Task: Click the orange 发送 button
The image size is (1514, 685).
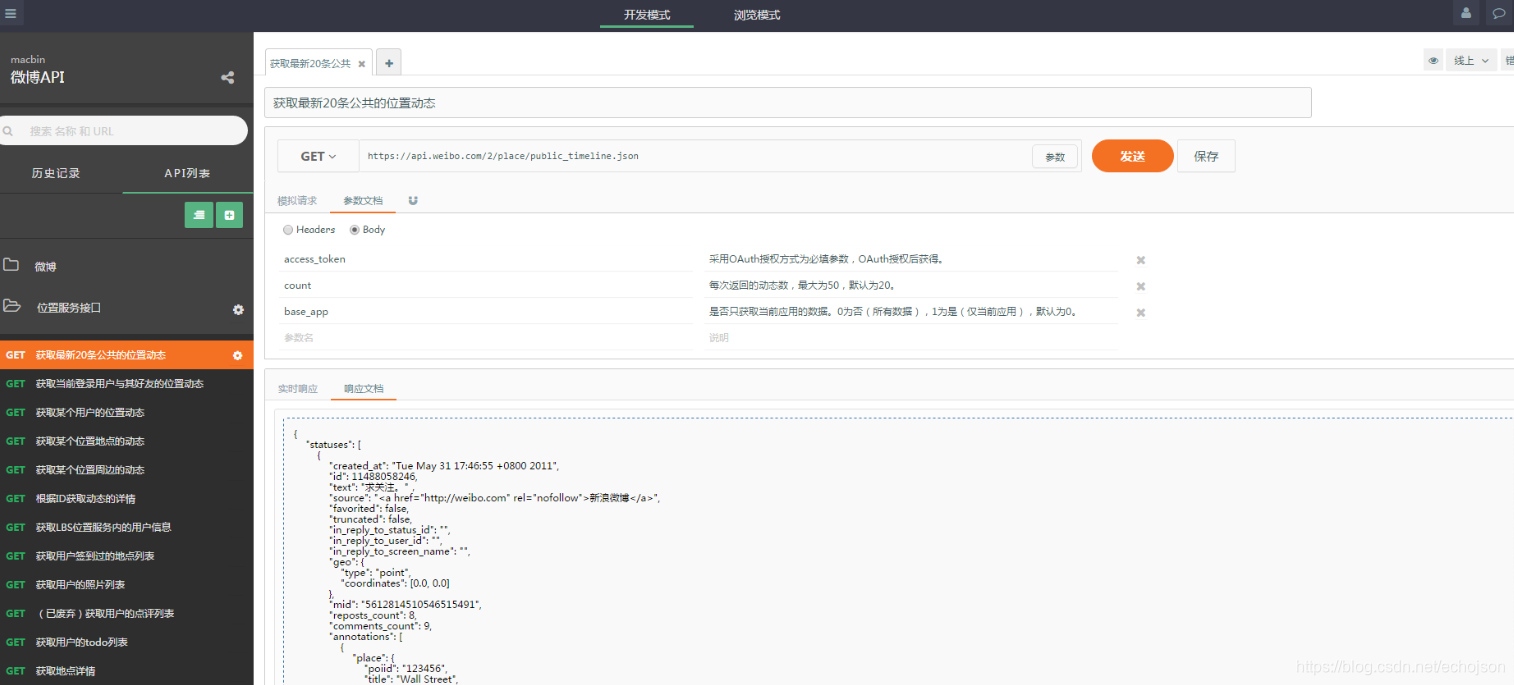Action: [x=1132, y=156]
